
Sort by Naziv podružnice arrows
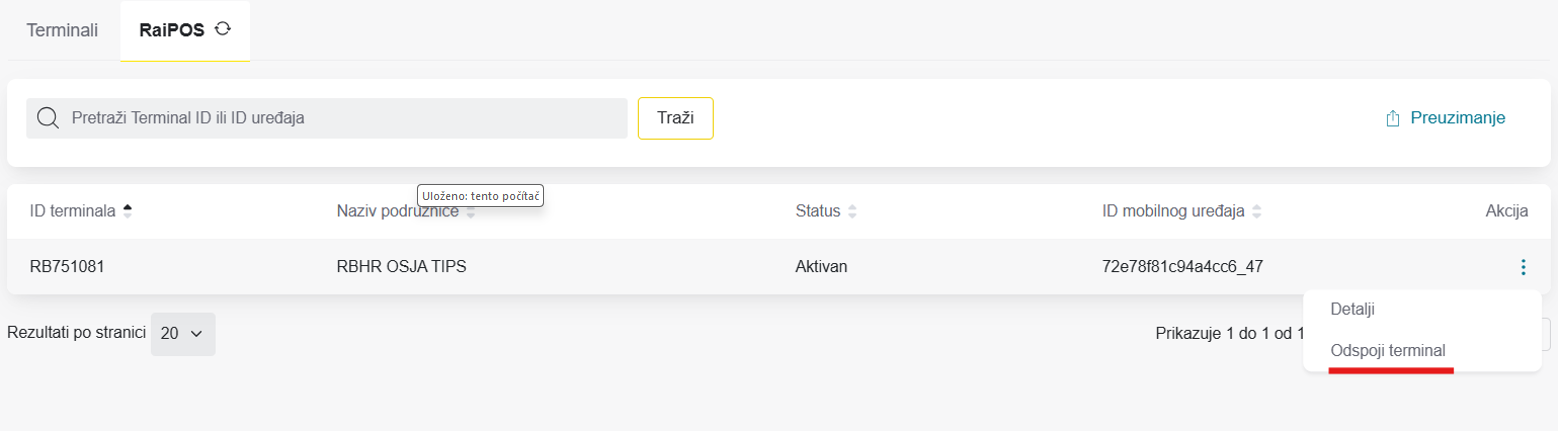tap(470, 211)
